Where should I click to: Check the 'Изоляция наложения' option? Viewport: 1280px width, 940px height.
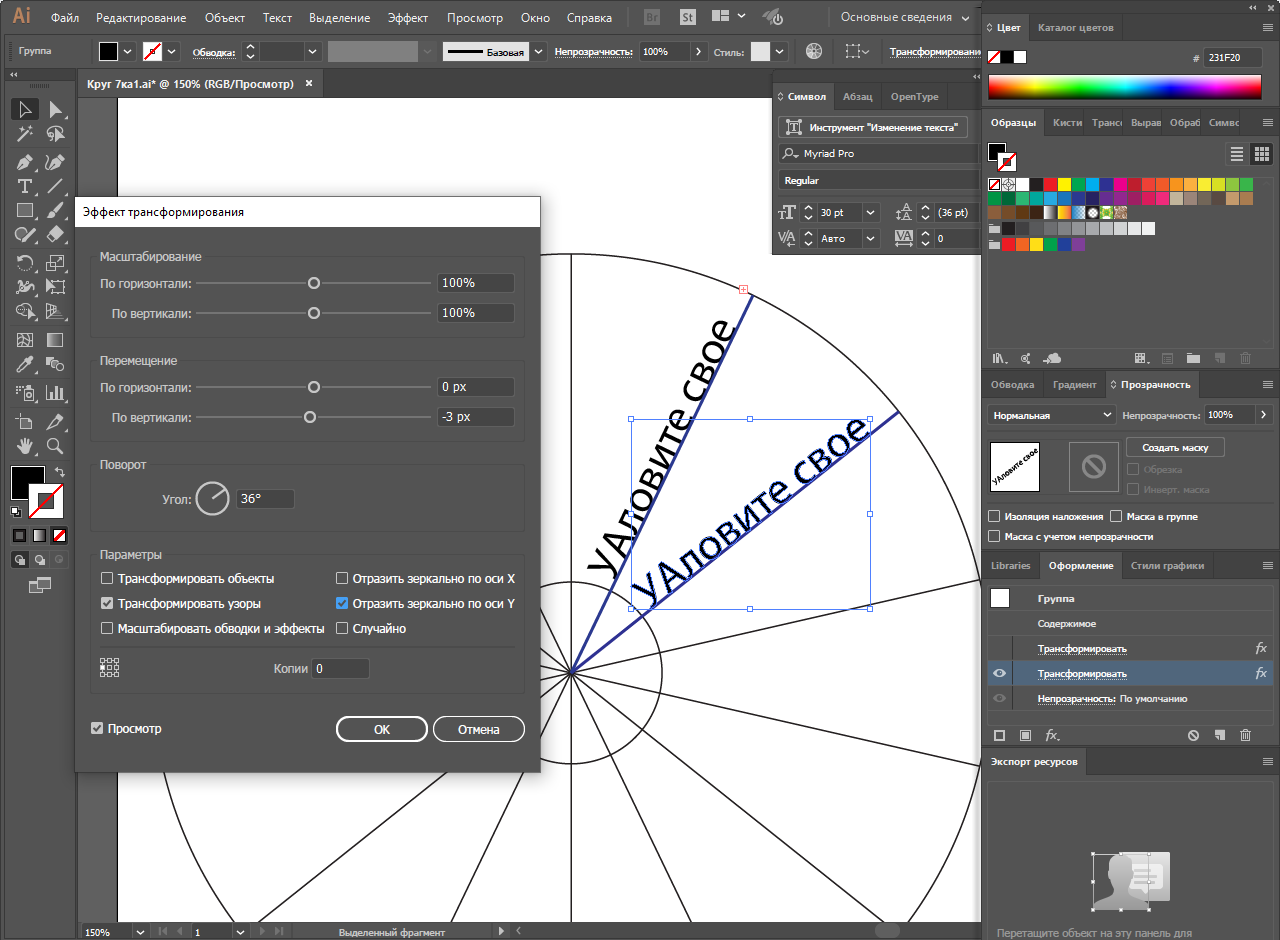pyautogui.click(x=994, y=516)
